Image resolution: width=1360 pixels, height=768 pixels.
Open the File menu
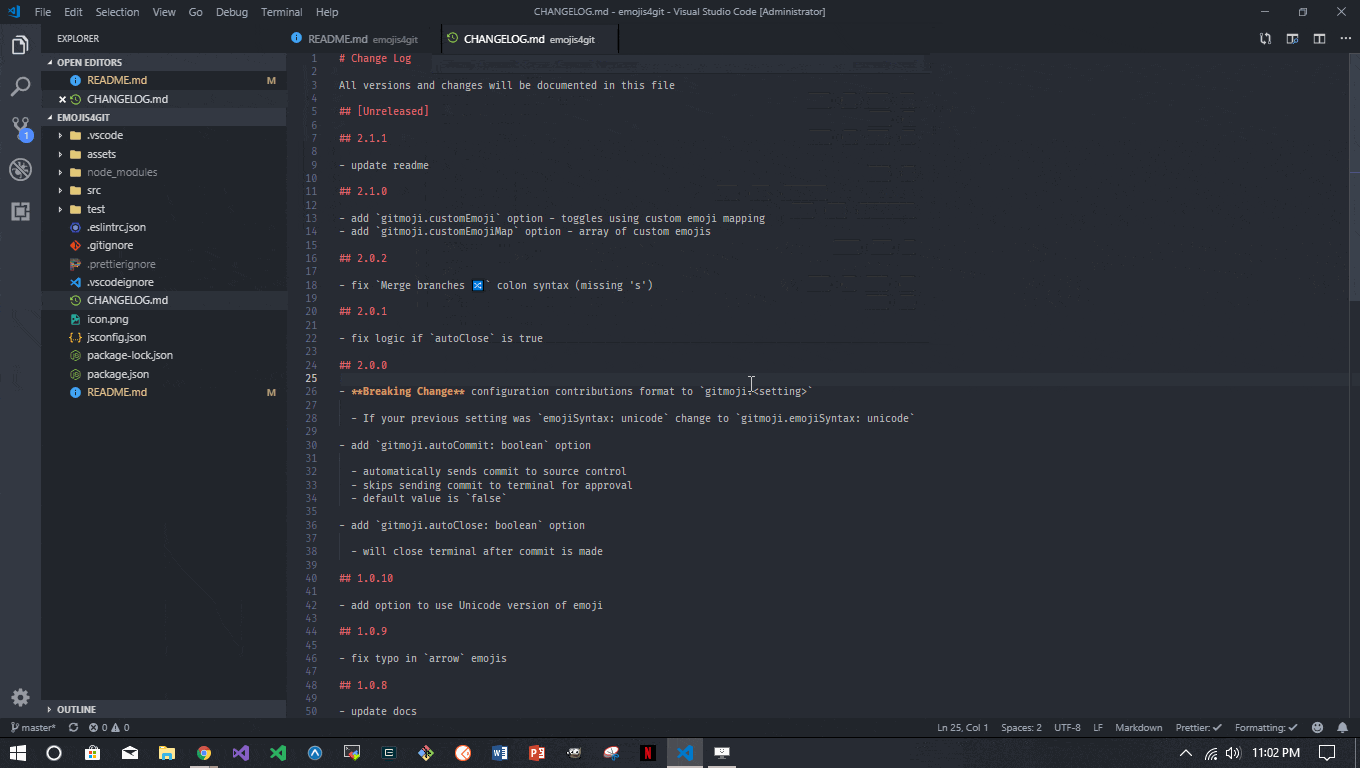(x=43, y=12)
